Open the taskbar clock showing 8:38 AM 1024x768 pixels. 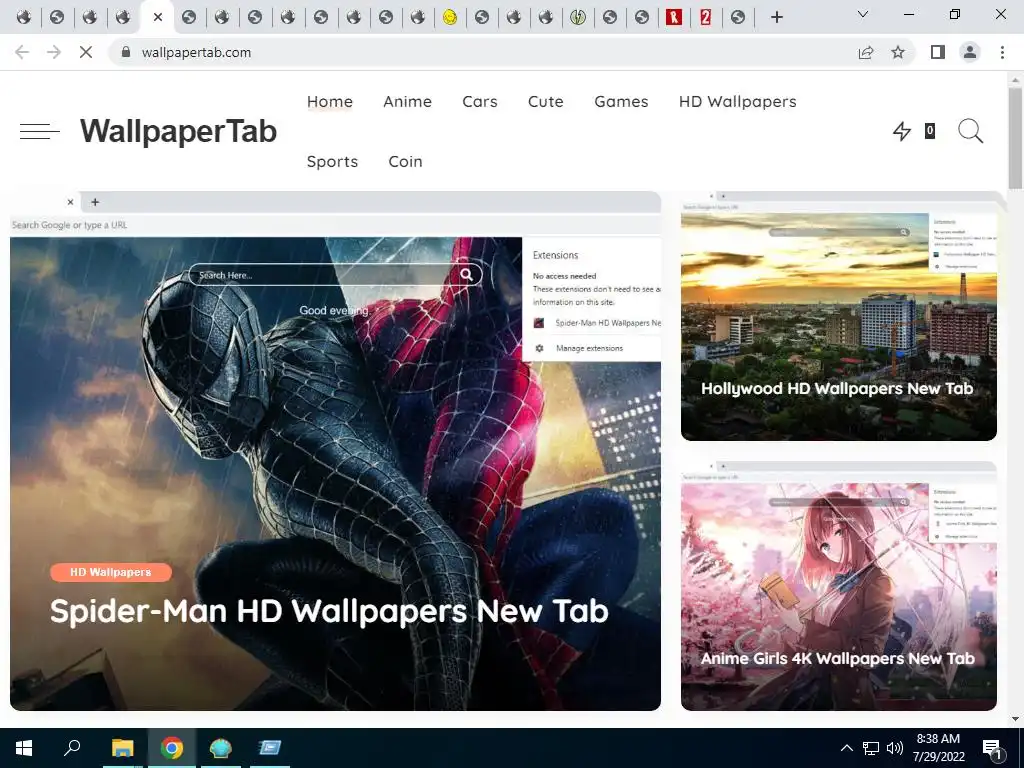pyautogui.click(x=938, y=748)
